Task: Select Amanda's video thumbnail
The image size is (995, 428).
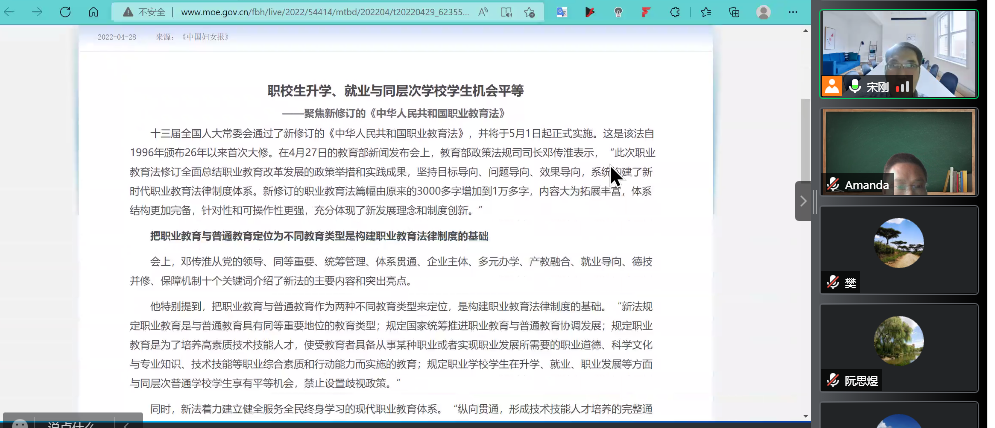Action: coord(899,150)
